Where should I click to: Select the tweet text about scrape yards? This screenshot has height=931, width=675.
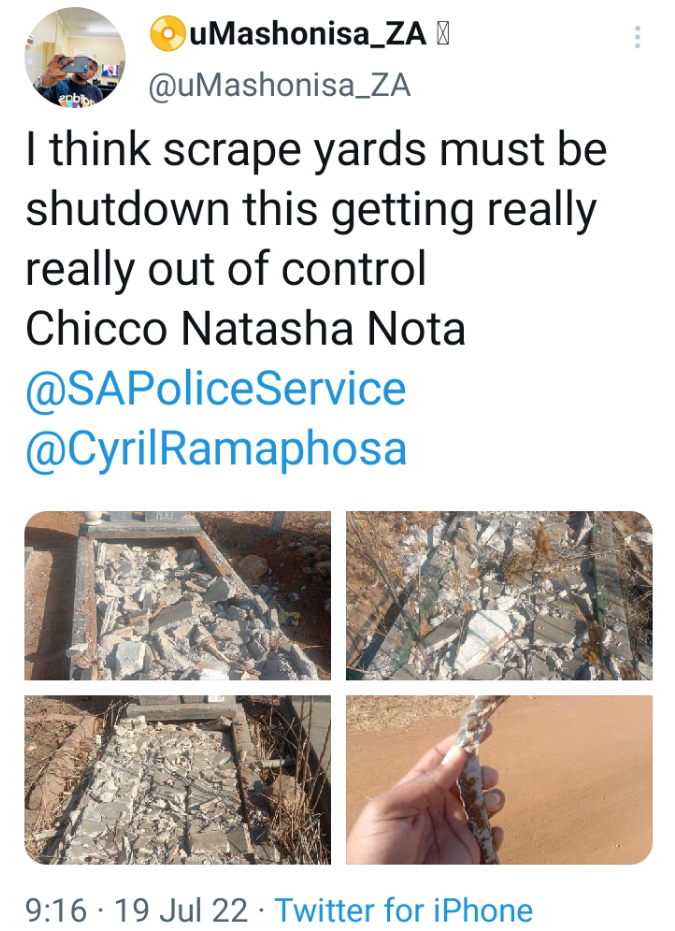tap(316, 208)
